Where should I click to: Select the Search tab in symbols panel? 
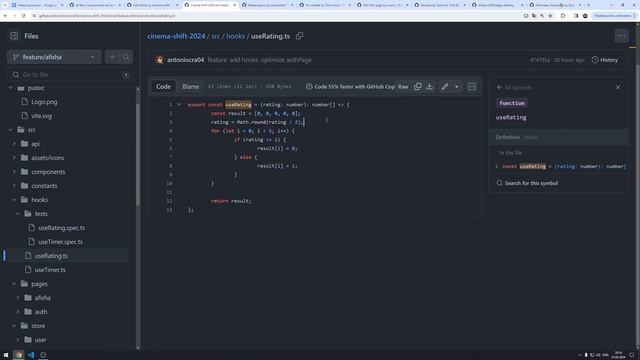pyautogui.click(x=530, y=137)
